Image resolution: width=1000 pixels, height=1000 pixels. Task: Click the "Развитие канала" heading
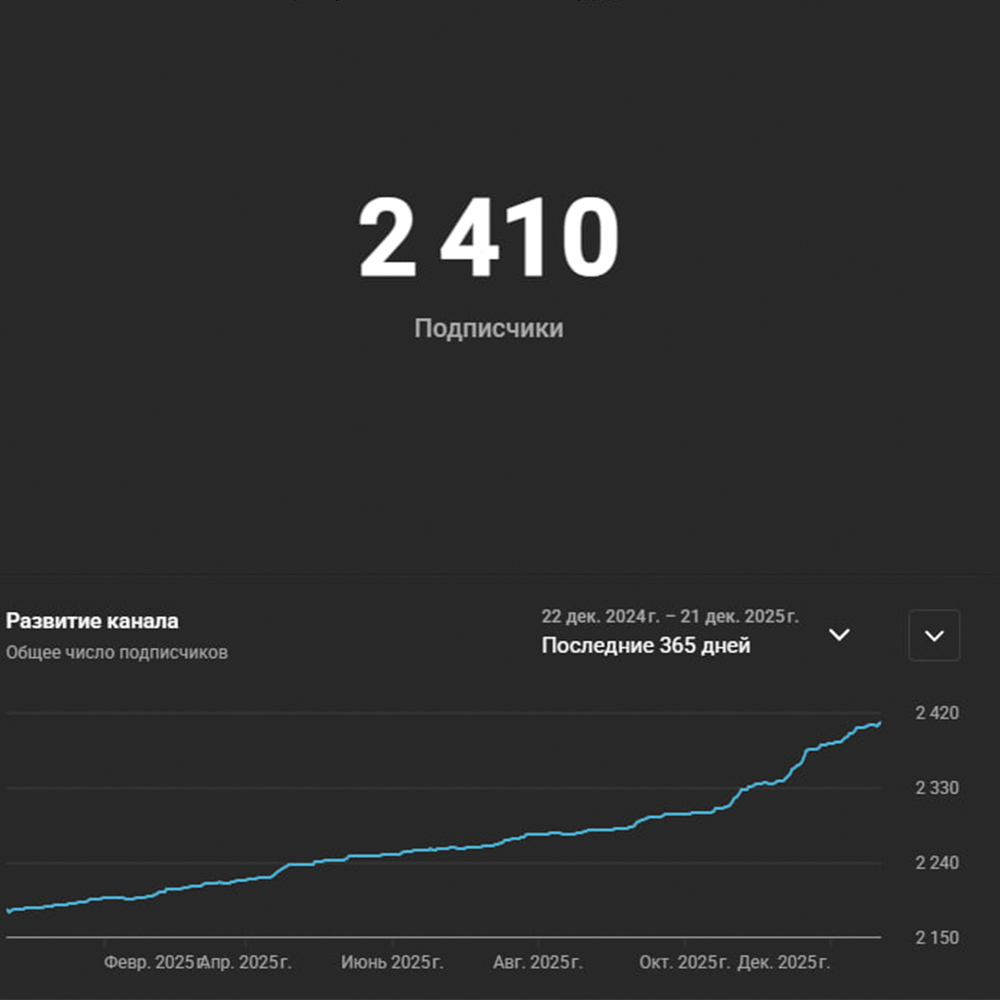92,621
